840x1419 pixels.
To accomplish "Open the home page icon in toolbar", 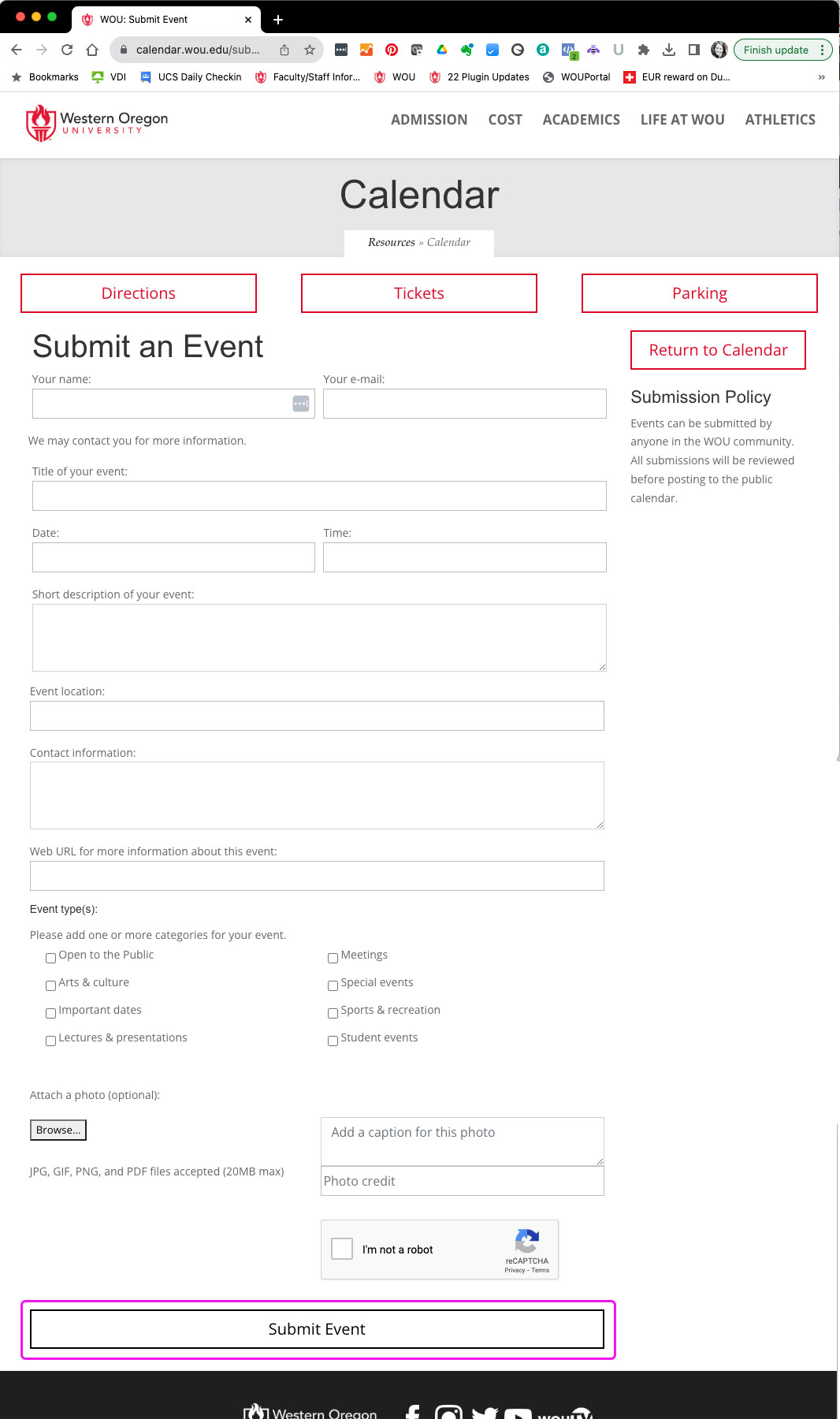I will point(92,50).
